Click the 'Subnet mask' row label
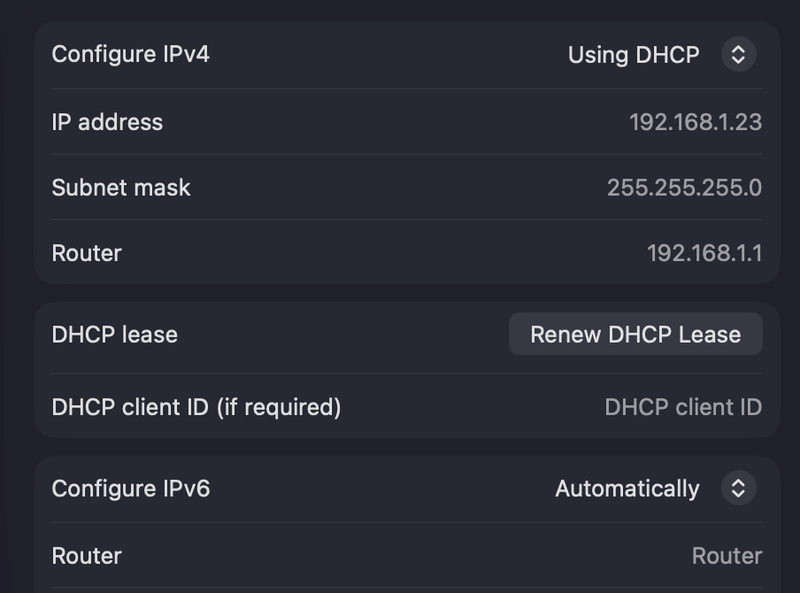Image resolution: width=800 pixels, height=593 pixels. point(121,188)
